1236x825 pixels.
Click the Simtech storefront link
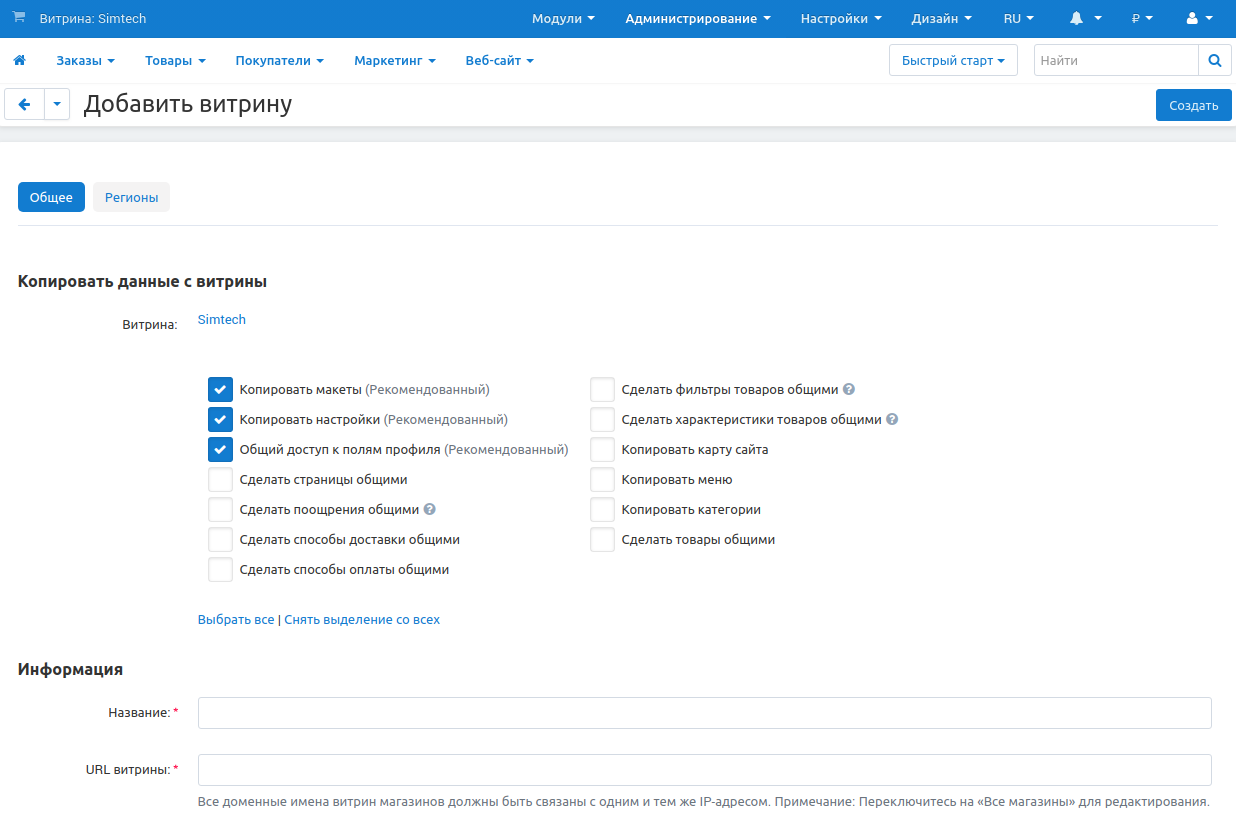pyautogui.click(x=222, y=320)
